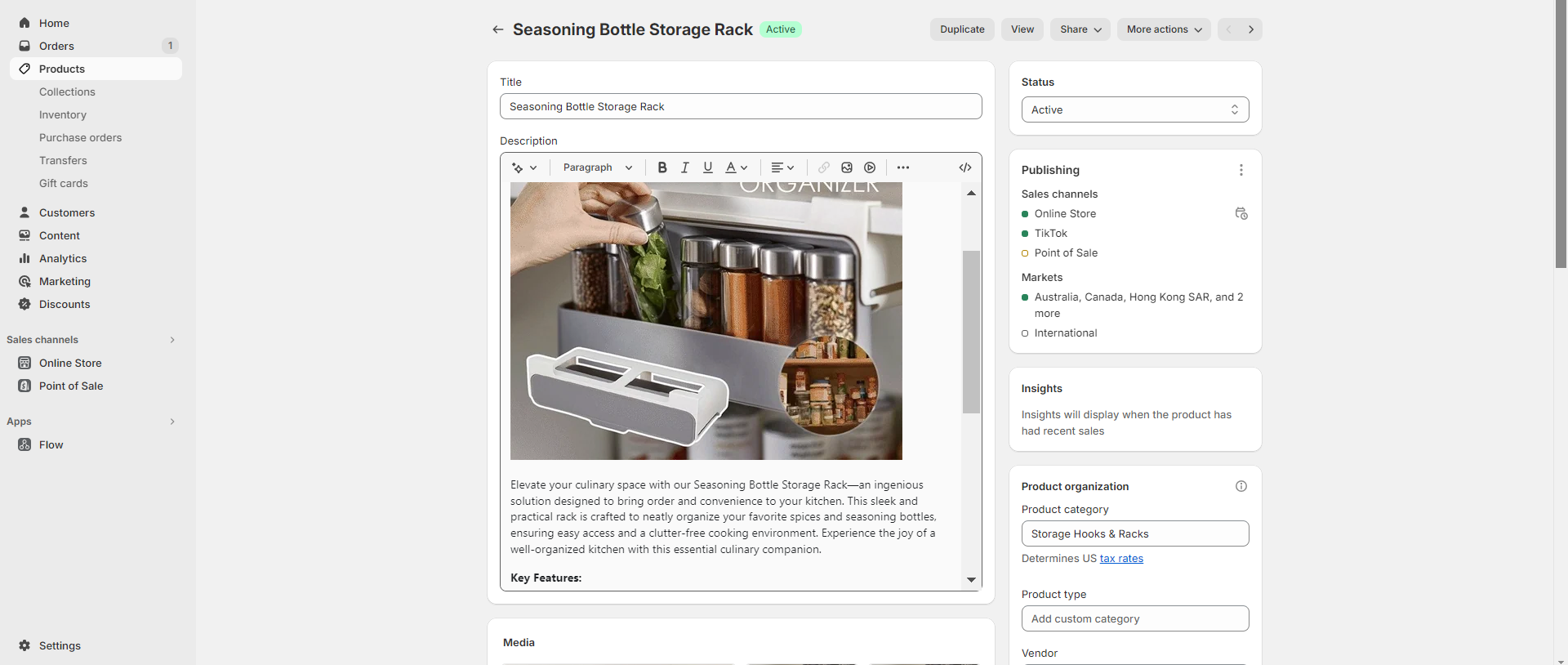Click the Analytics bar chart icon
The width and height of the screenshot is (1568, 665).
pos(24,258)
